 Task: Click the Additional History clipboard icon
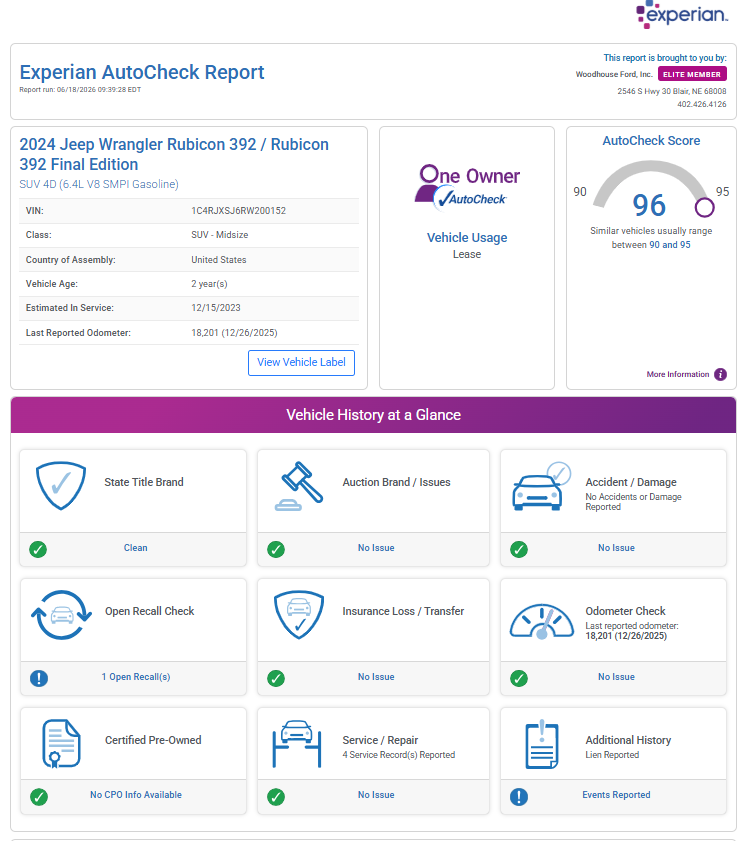point(542,744)
